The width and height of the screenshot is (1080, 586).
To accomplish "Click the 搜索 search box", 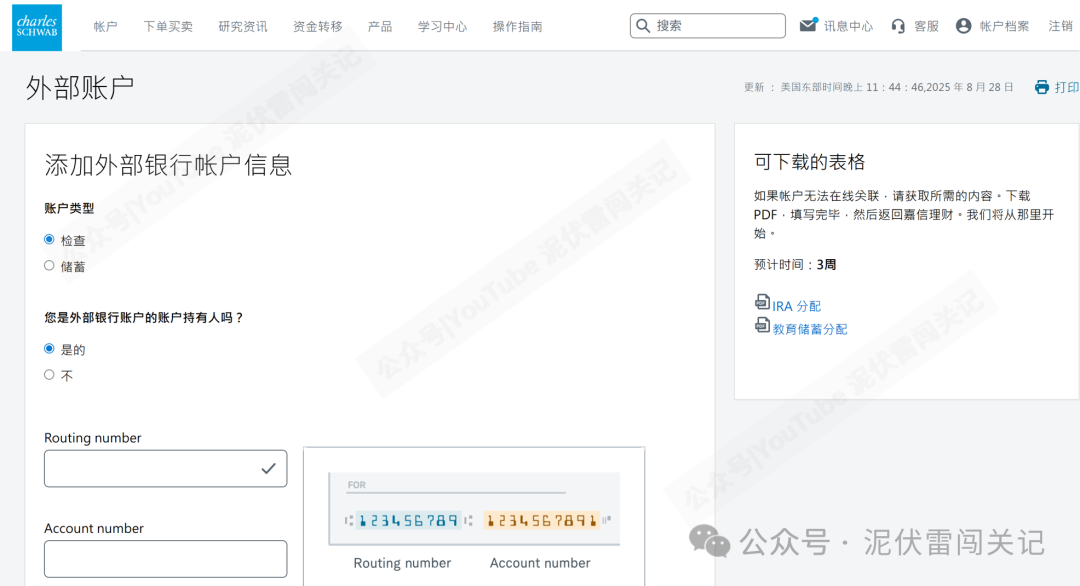I will [x=710, y=25].
